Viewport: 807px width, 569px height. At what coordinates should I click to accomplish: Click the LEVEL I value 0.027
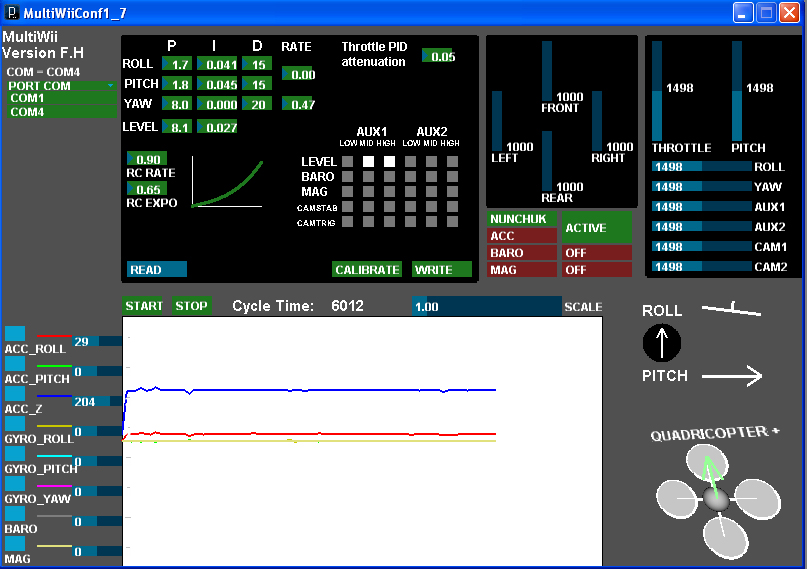tap(217, 127)
